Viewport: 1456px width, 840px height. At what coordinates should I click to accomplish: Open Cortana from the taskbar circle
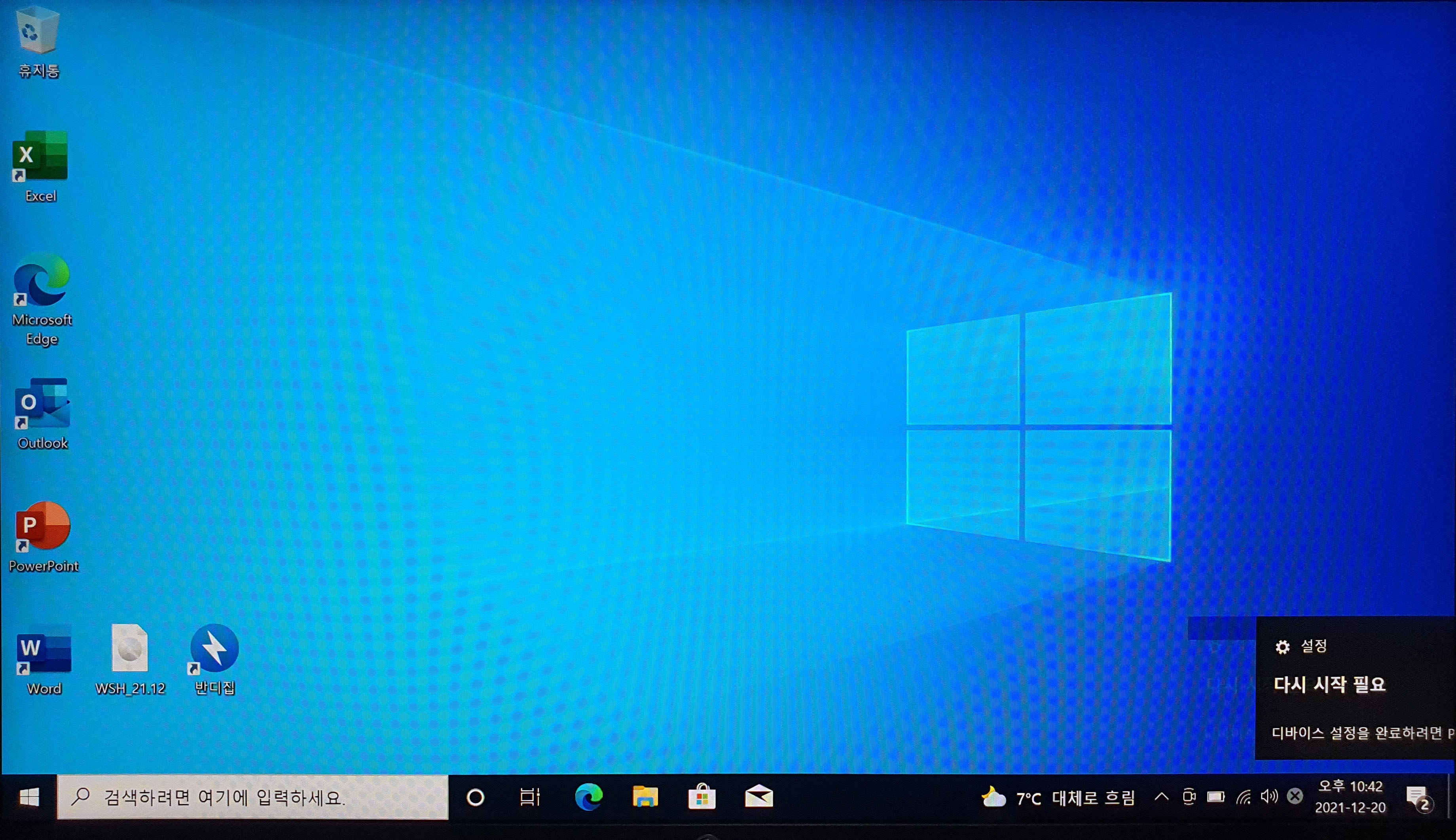tap(476, 797)
